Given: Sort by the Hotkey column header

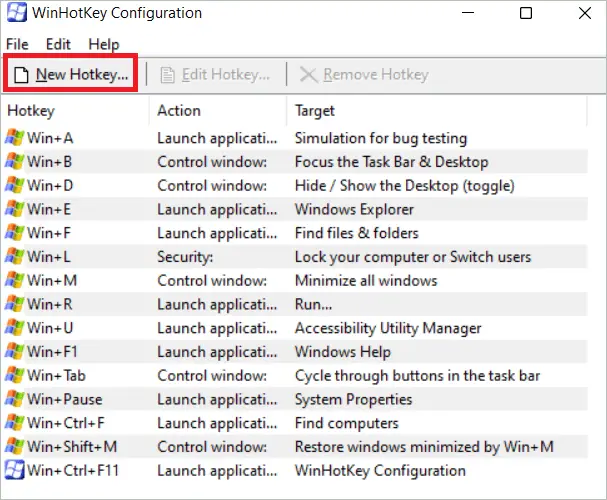Looking at the screenshot, I should click(x=76, y=111).
